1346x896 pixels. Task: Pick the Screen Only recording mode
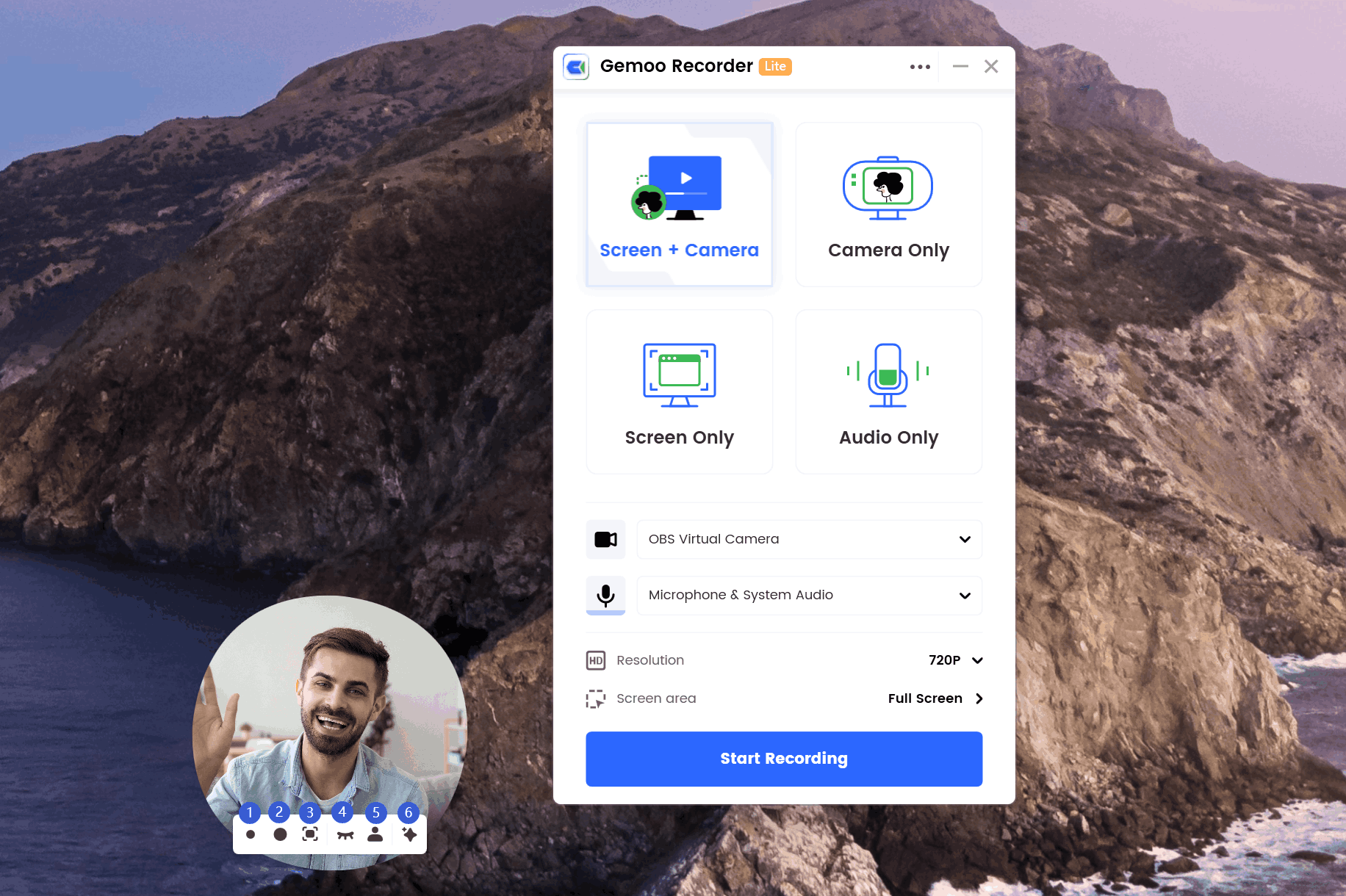[x=679, y=391]
